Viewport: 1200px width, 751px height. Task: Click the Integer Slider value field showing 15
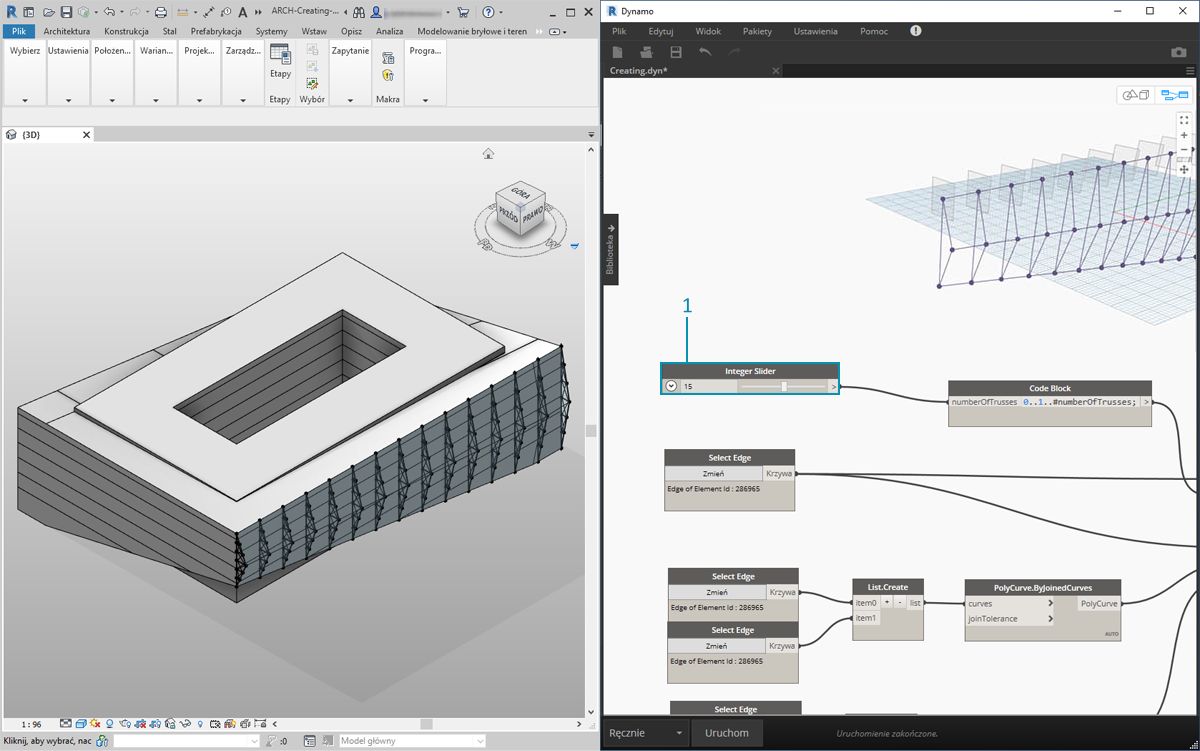coord(709,386)
